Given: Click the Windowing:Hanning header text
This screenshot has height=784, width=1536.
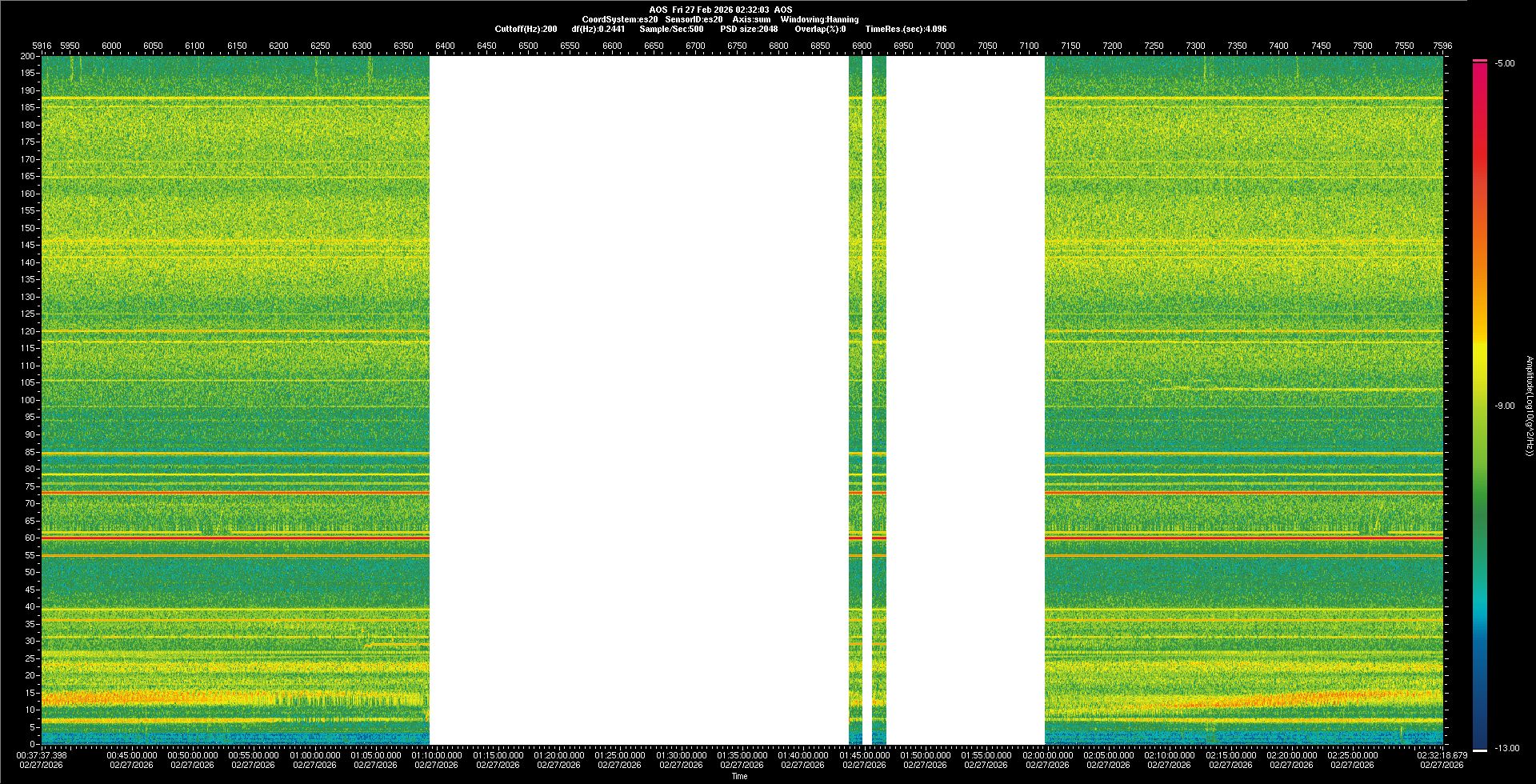Looking at the screenshot, I should [x=819, y=19].
